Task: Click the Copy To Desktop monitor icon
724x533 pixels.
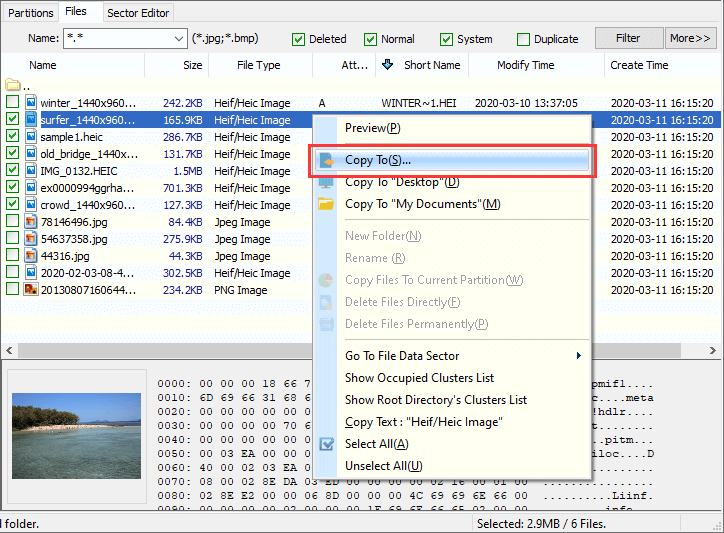Action: 327,182
